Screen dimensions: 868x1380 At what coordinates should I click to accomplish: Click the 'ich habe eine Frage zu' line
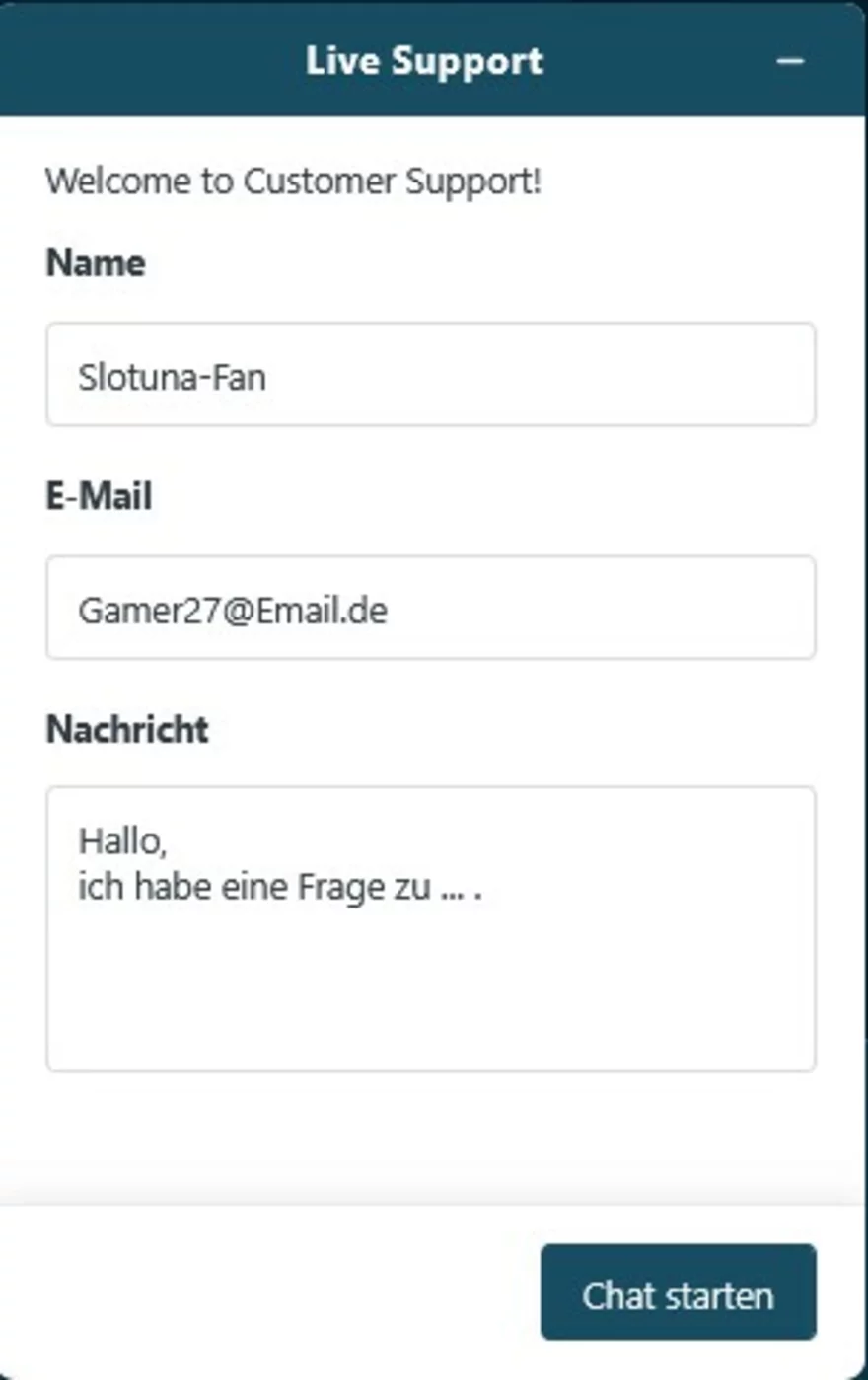point(254,887)
